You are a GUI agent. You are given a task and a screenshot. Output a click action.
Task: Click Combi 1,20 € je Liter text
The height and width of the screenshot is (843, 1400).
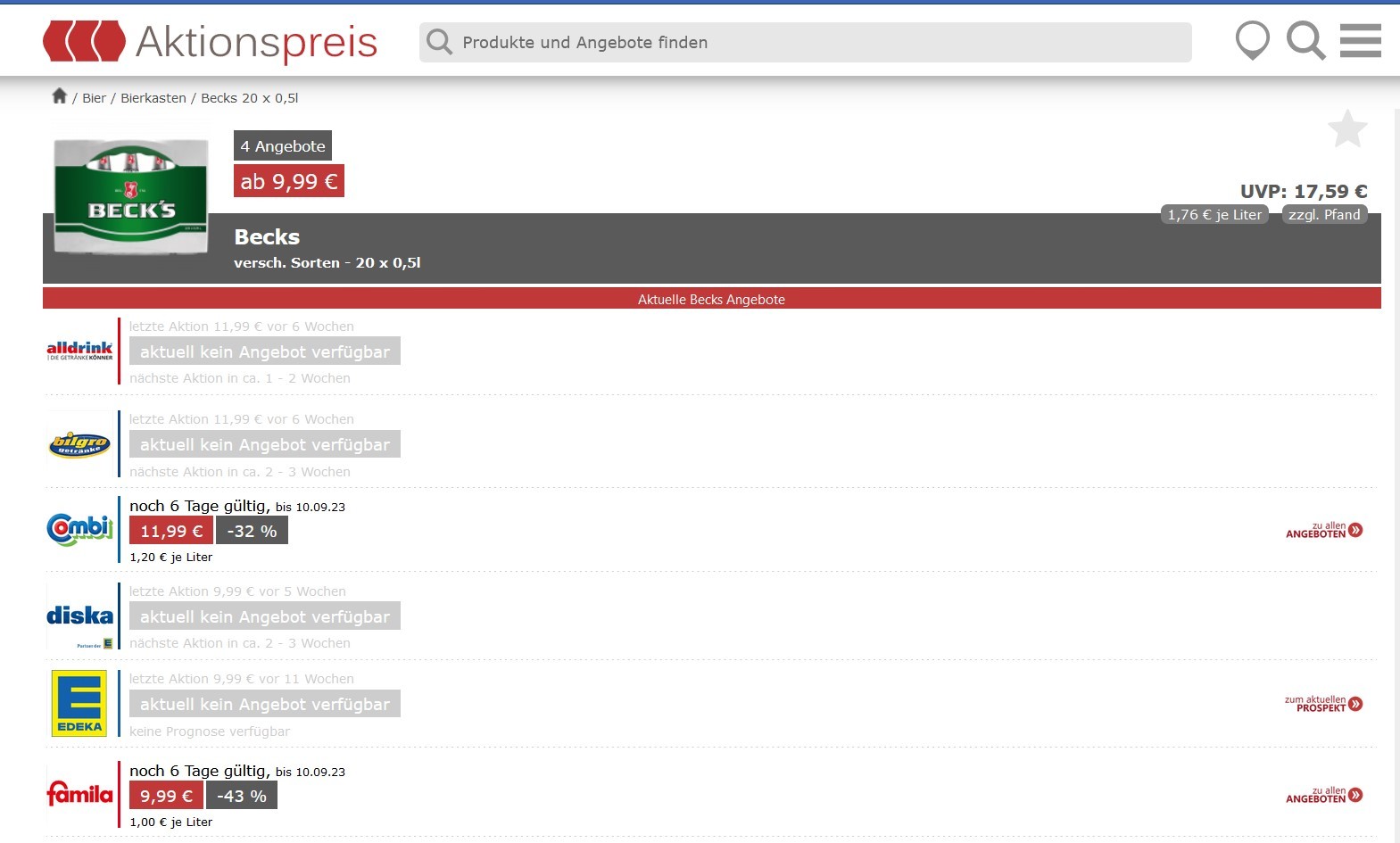tap(171, 557)
